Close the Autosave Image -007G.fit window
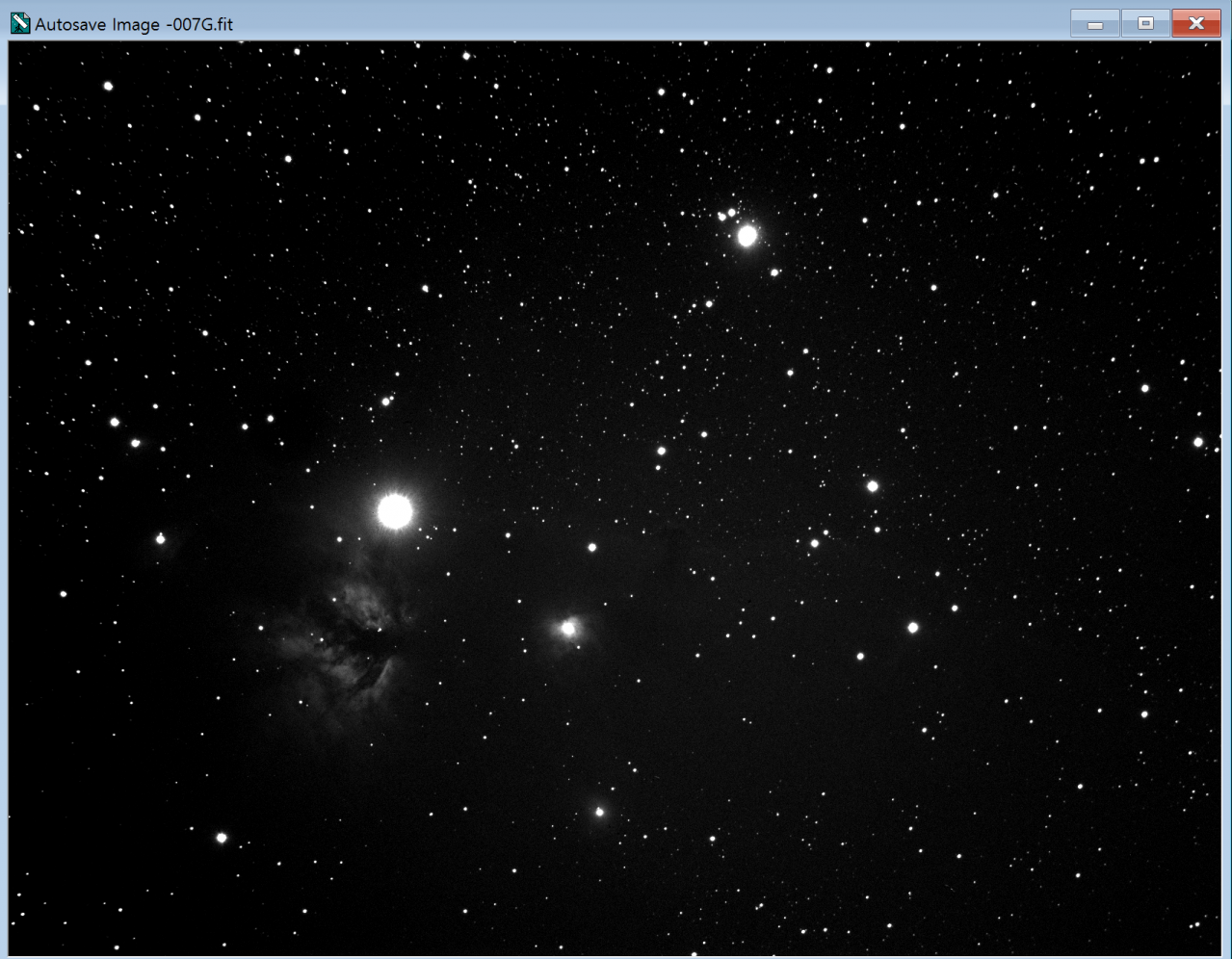1232x959 pixels. [x=1196, y=23]
